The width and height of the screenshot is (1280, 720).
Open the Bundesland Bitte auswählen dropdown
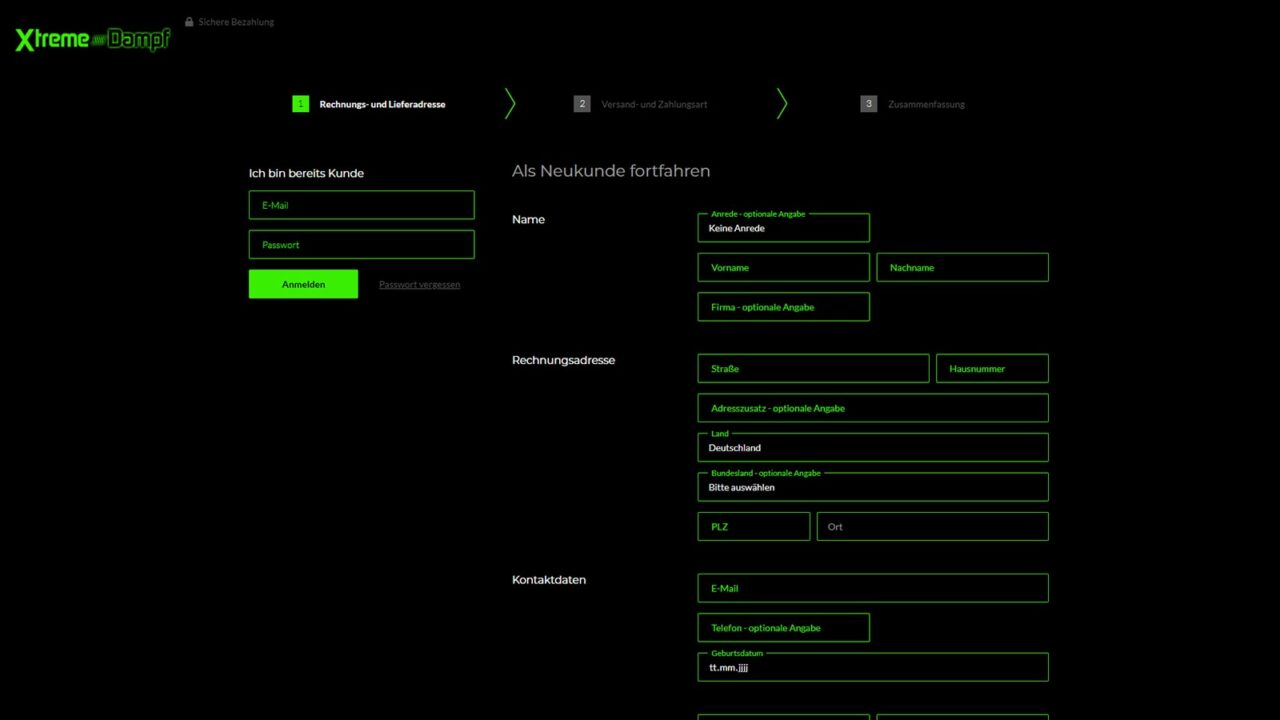pyautogui.click(x=872, y=487)
